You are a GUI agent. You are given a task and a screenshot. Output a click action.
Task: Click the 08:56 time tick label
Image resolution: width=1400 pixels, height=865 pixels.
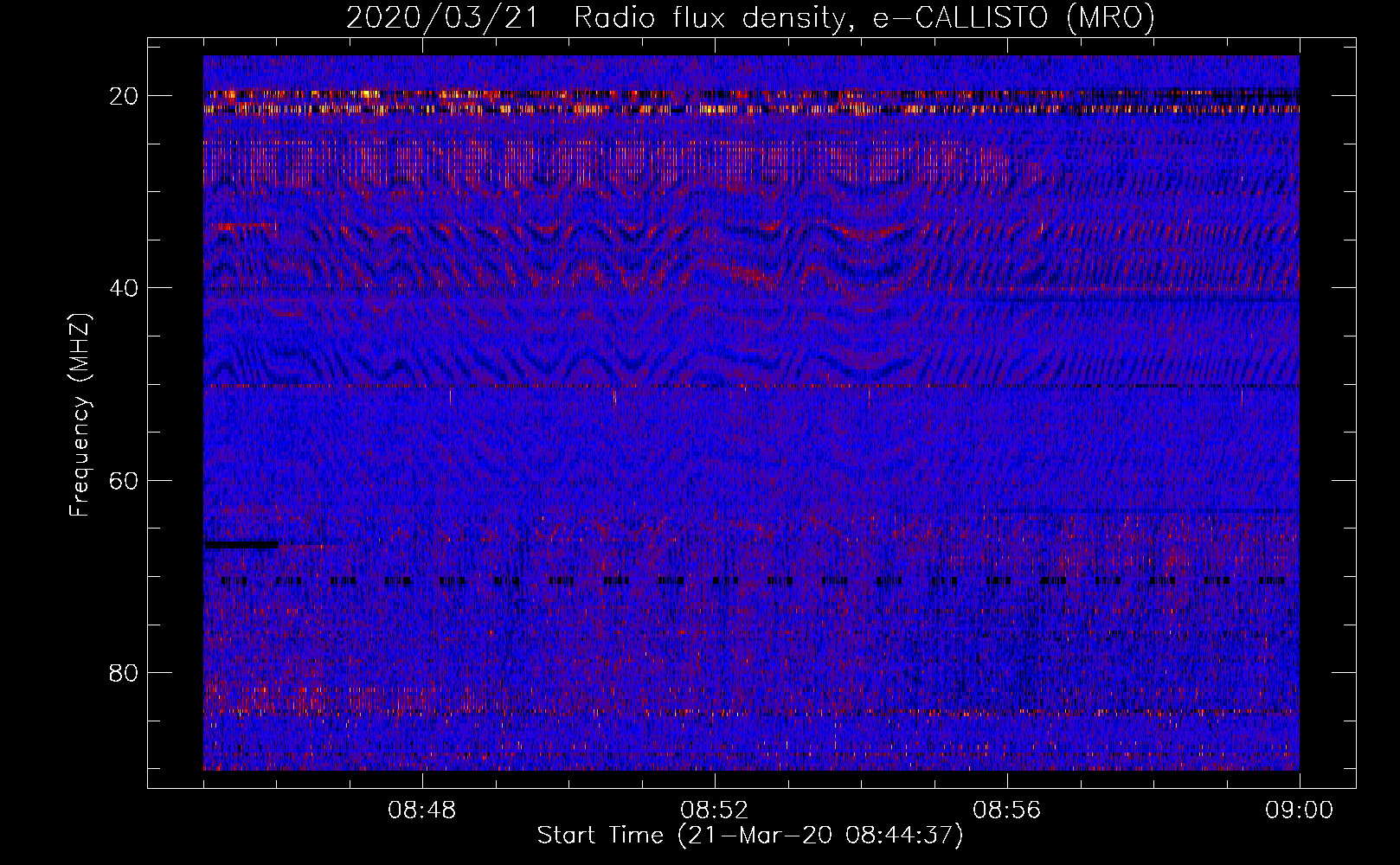coord(1007,811)
